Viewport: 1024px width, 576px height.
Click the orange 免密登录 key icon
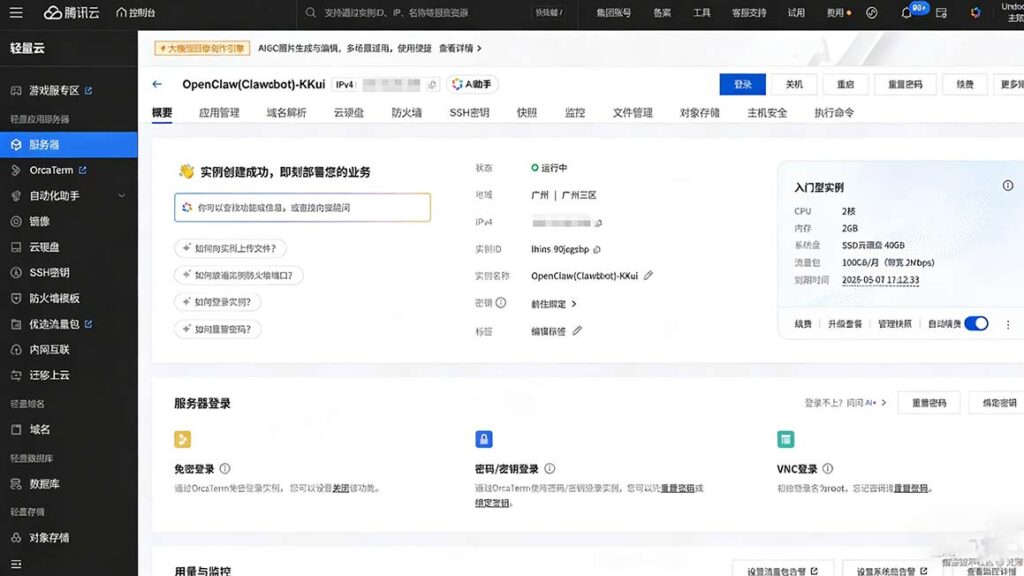[x=183, y=439]
